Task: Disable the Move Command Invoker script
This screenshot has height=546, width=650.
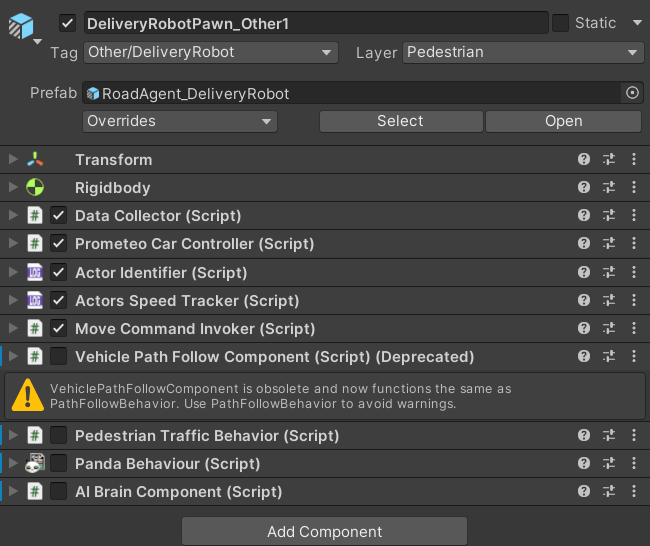Action: pos(58,328)
